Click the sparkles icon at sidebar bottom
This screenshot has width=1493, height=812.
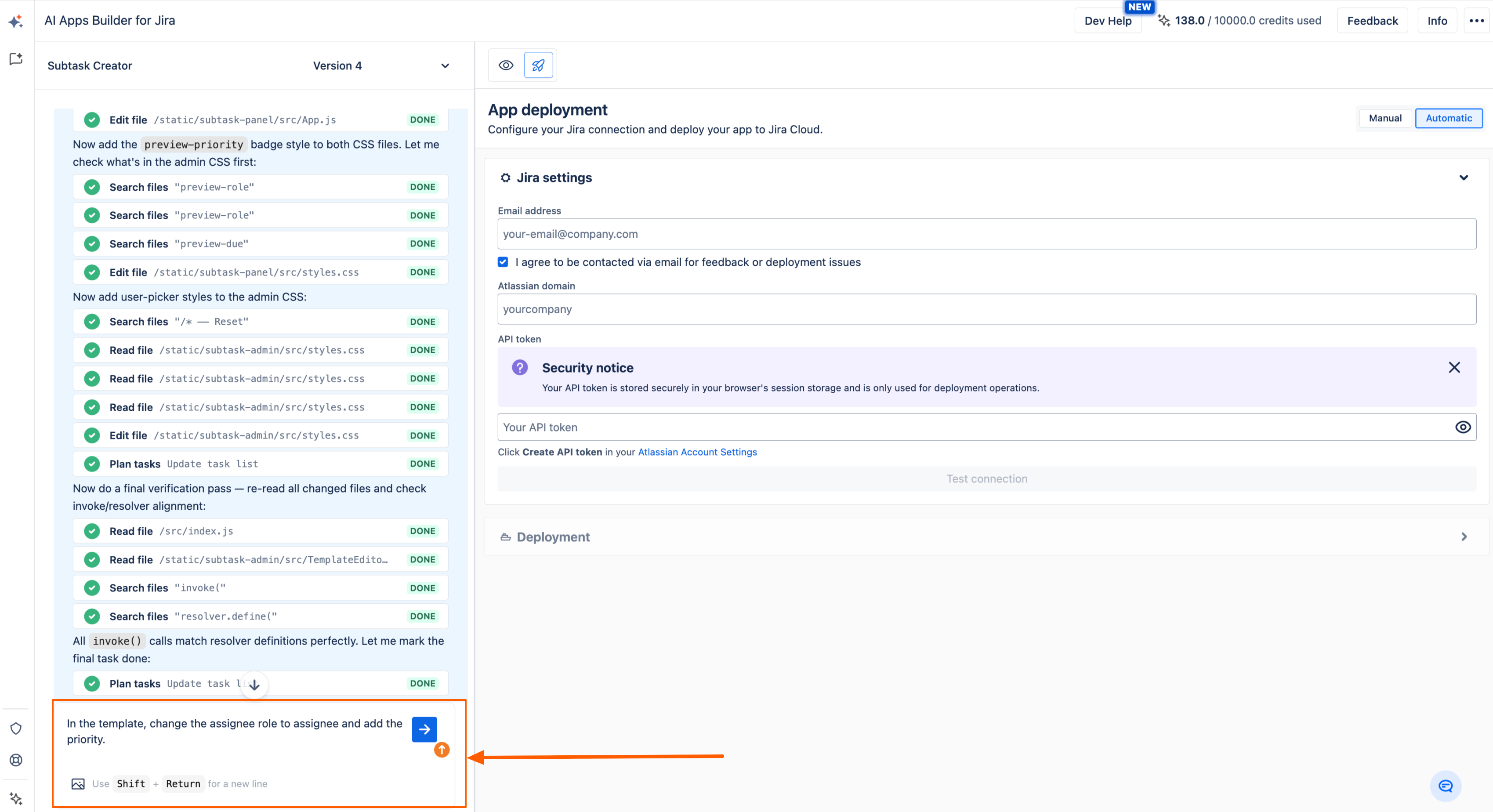[16, 799]
